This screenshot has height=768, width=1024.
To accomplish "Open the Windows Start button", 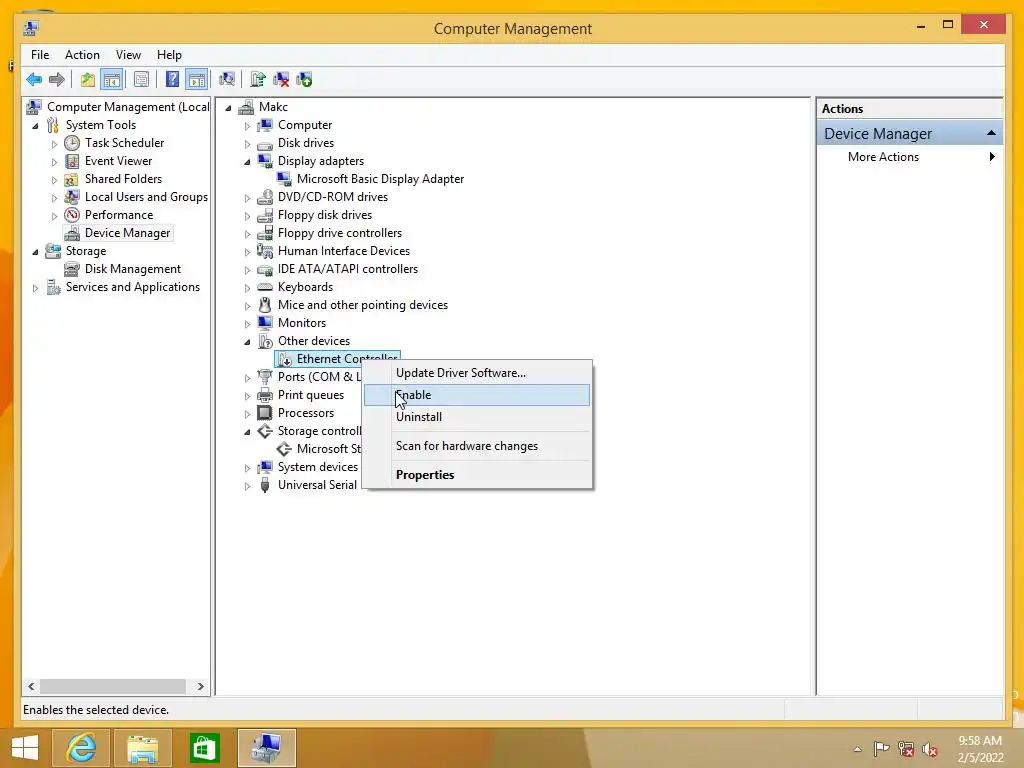I will coord(25,748).
